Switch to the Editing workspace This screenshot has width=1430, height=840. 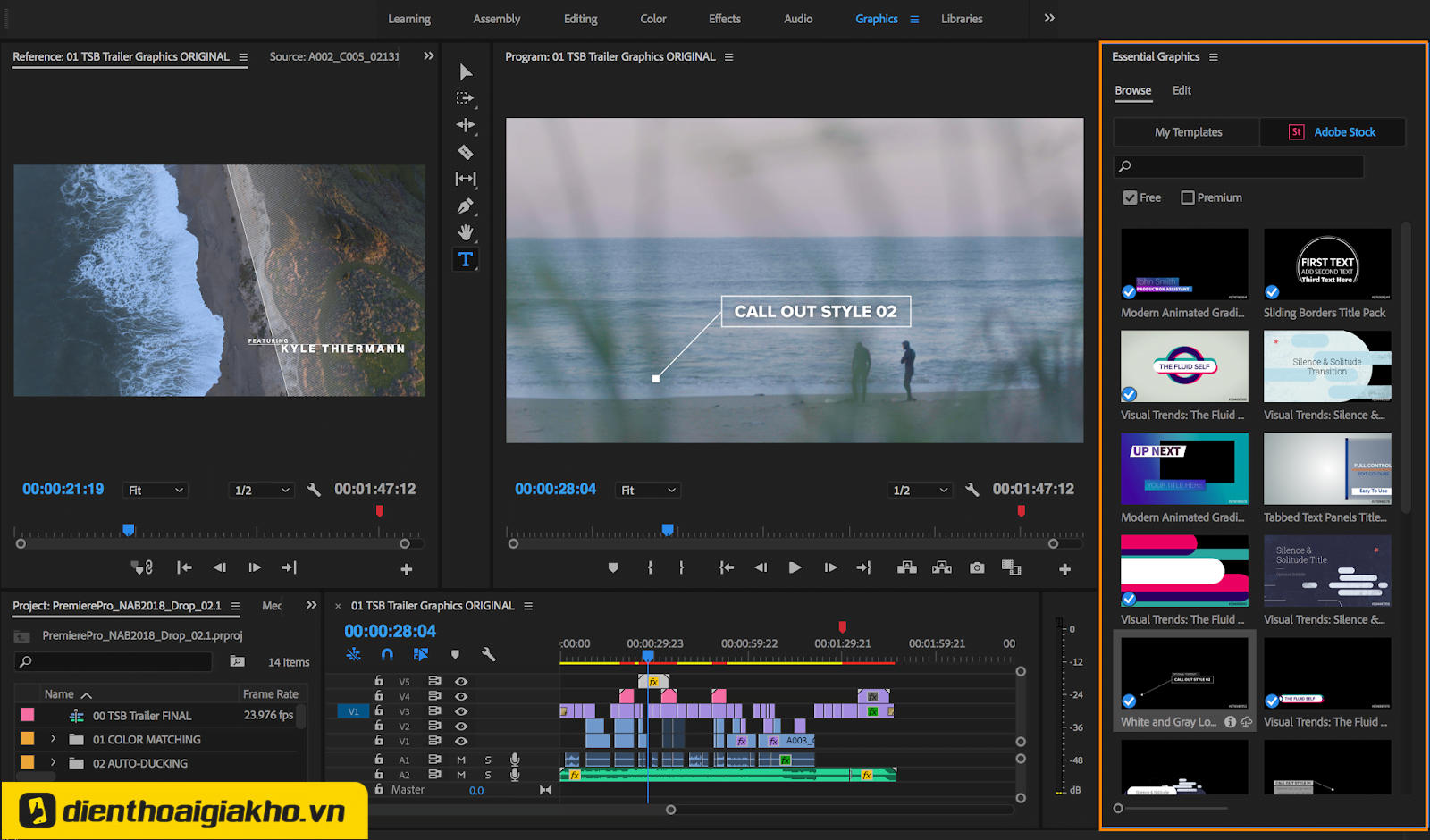(x=580, y=19)
